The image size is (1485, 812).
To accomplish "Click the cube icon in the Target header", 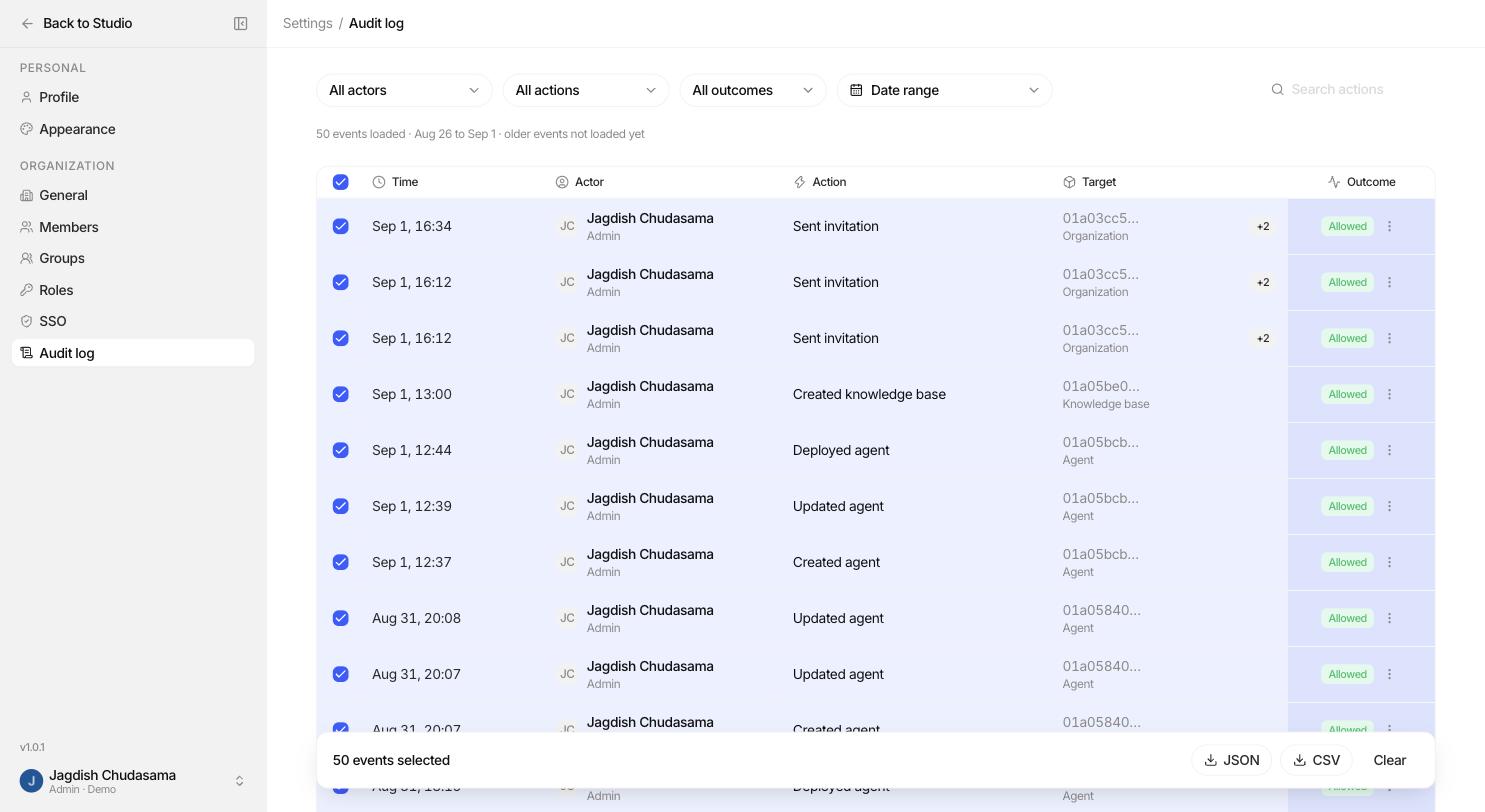I will click(x=1069, y=182).
